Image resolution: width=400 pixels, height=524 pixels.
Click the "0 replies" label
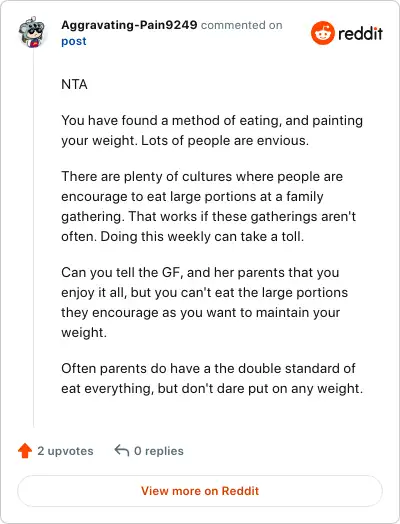159,451
